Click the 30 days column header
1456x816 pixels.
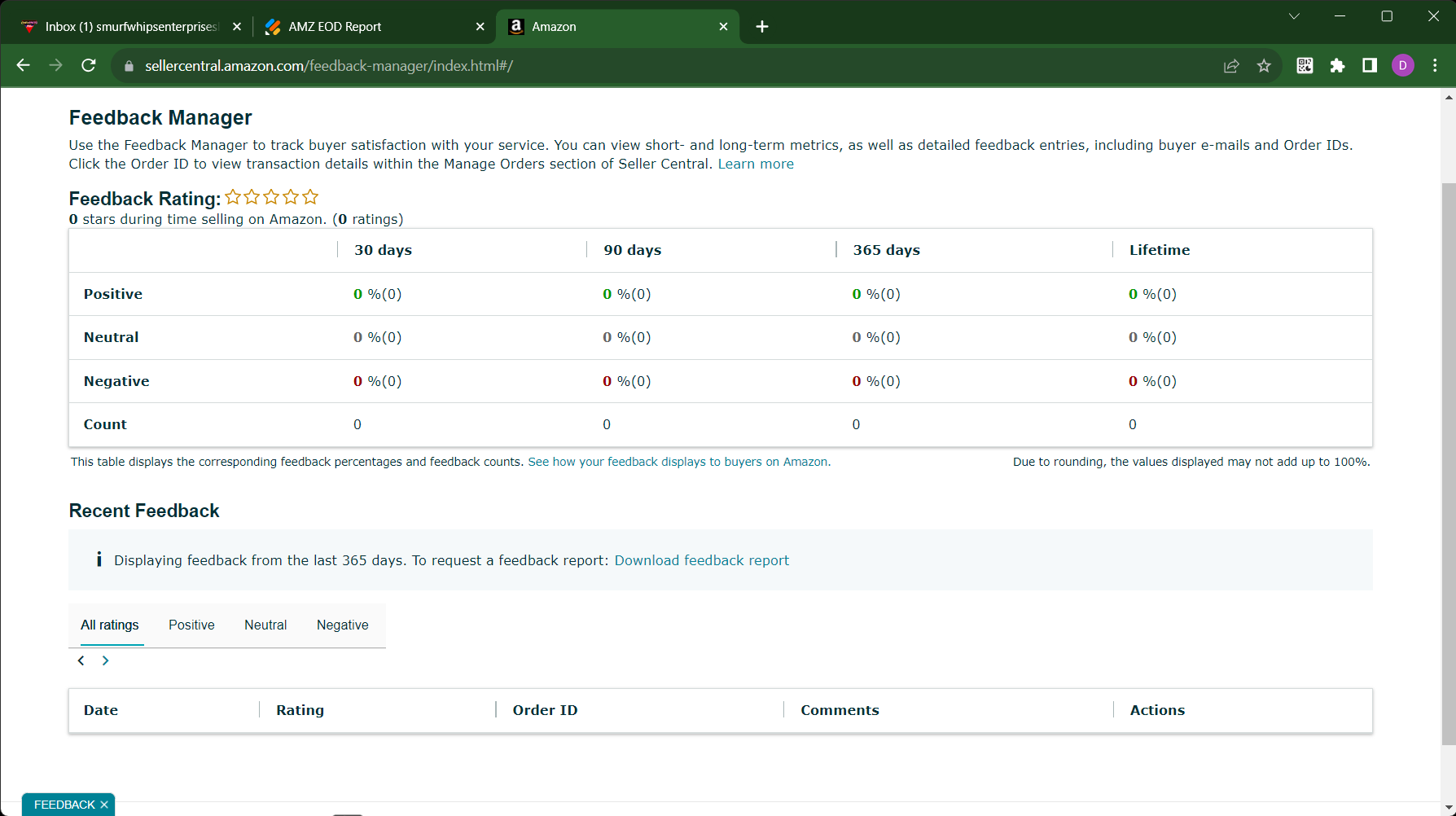click(383, 250)
